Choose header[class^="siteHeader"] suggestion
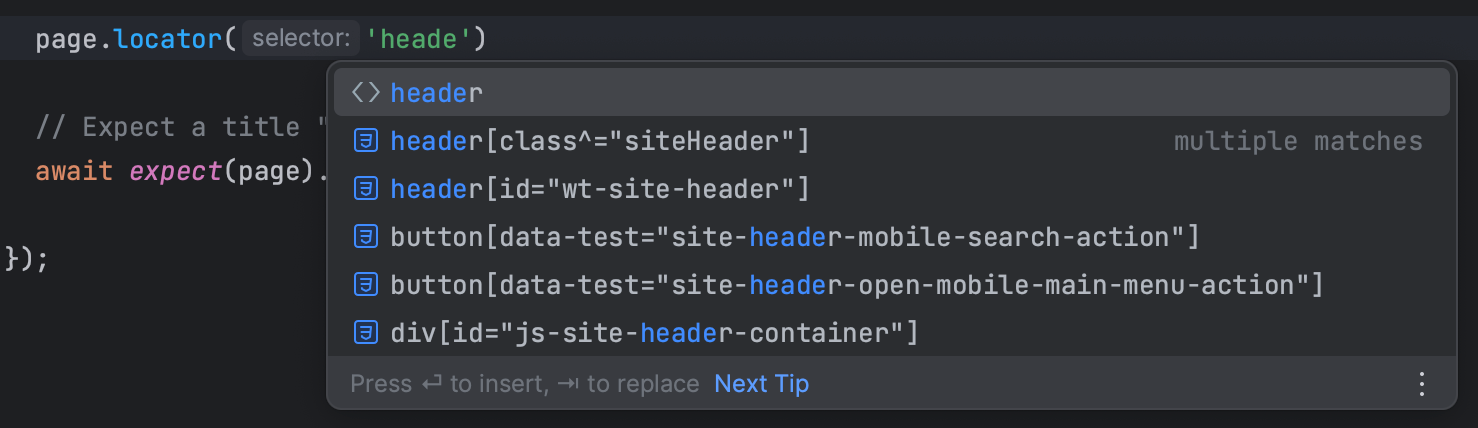The width and height of the screenshot is (1478, 428). 891,141
